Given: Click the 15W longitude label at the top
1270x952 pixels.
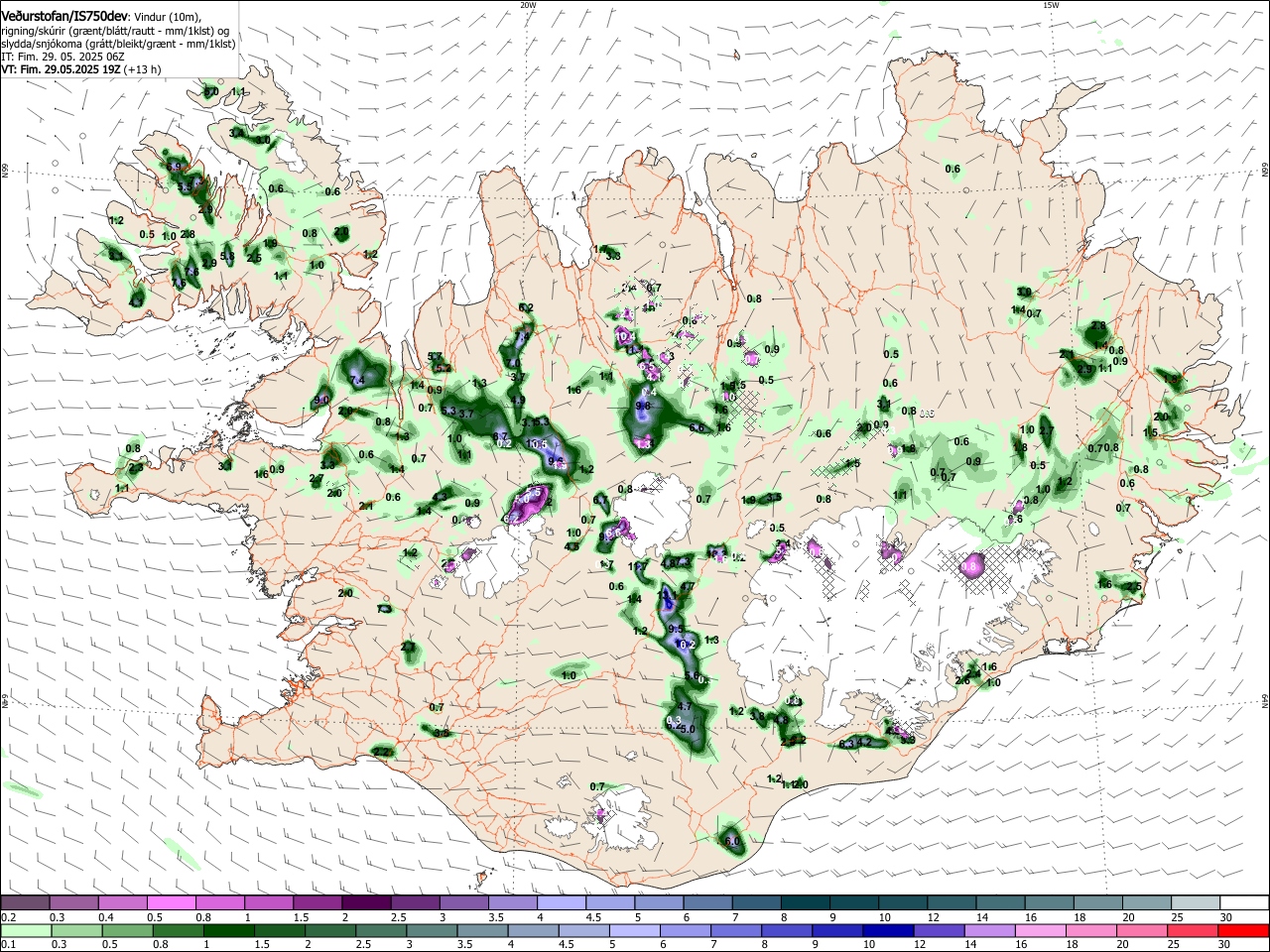Looking at the screenshot, I should (x=1050, y=5).
